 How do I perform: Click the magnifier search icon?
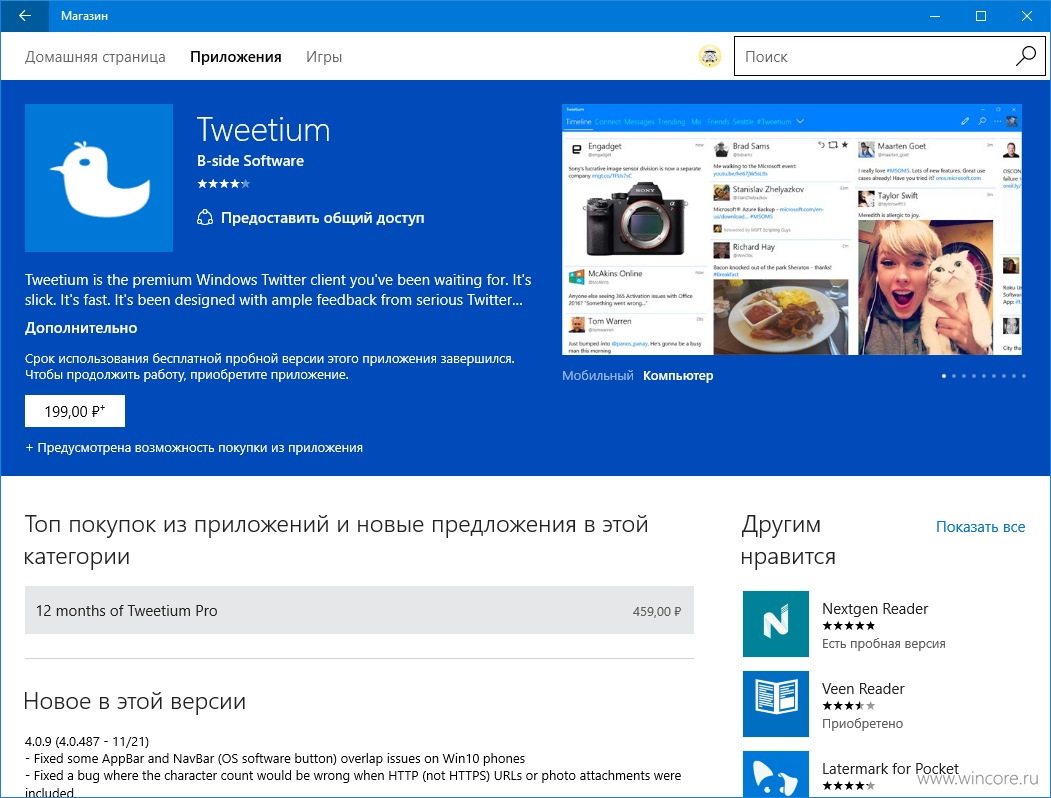pyautogui.click(x=1026, y=56)
